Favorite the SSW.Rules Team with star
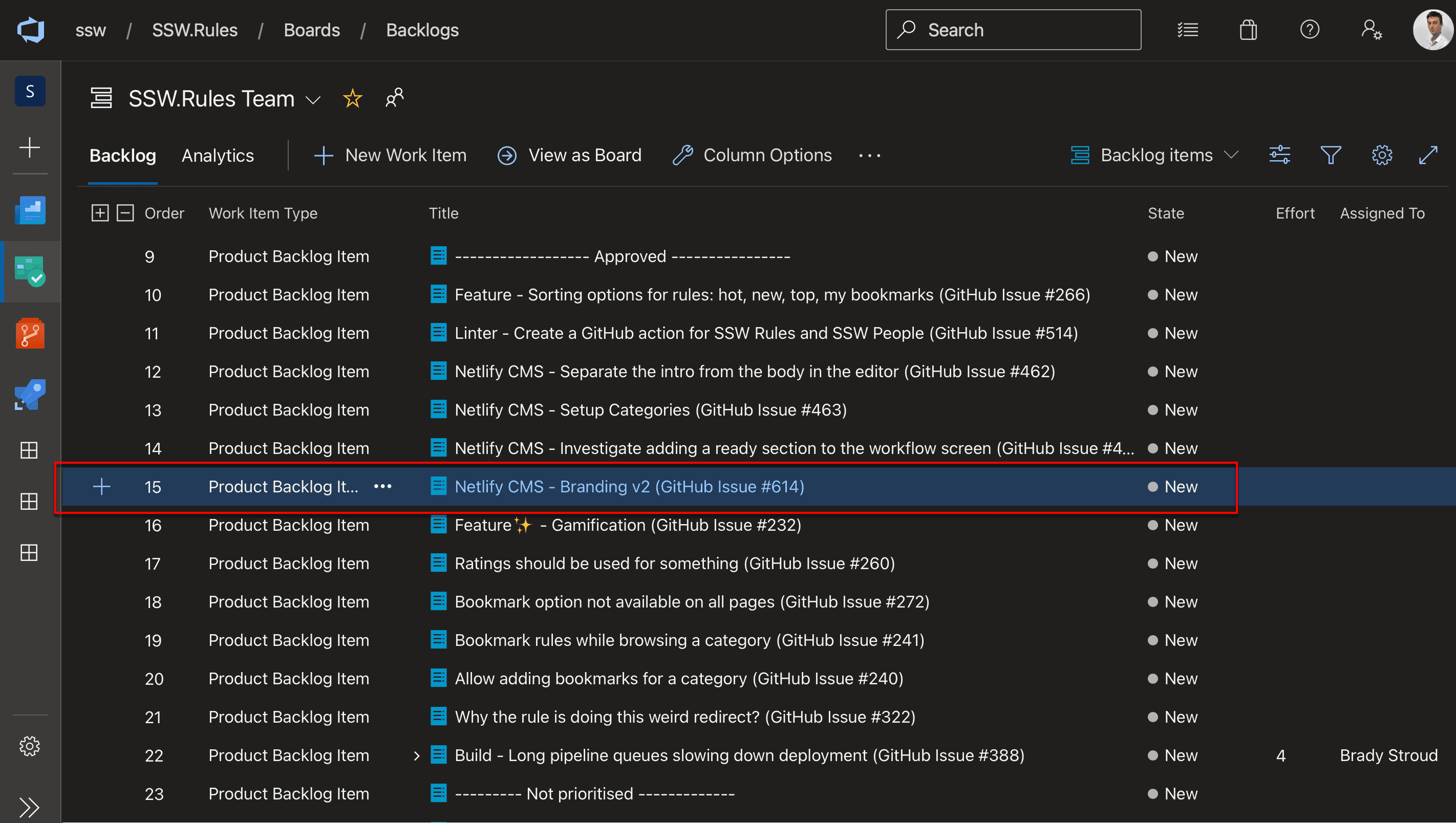The width and height of the screenshot is (1456, 823). pos(352,99)
